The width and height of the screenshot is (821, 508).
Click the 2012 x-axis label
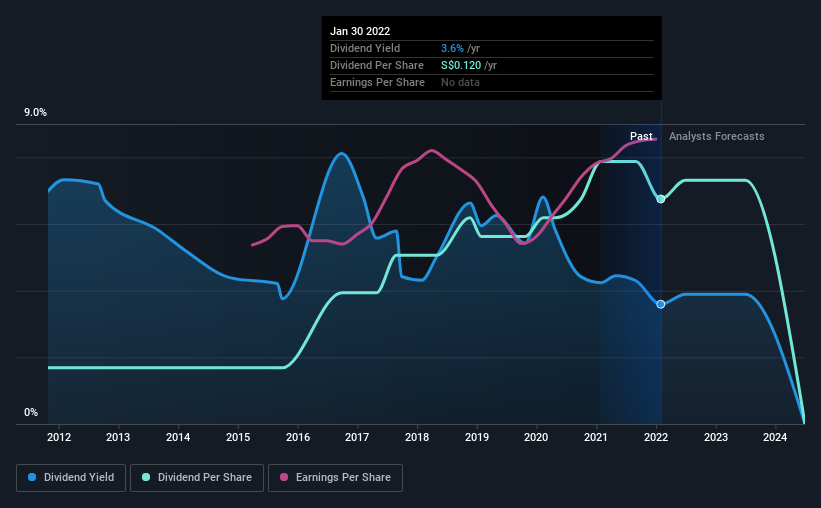click(59, 437)
